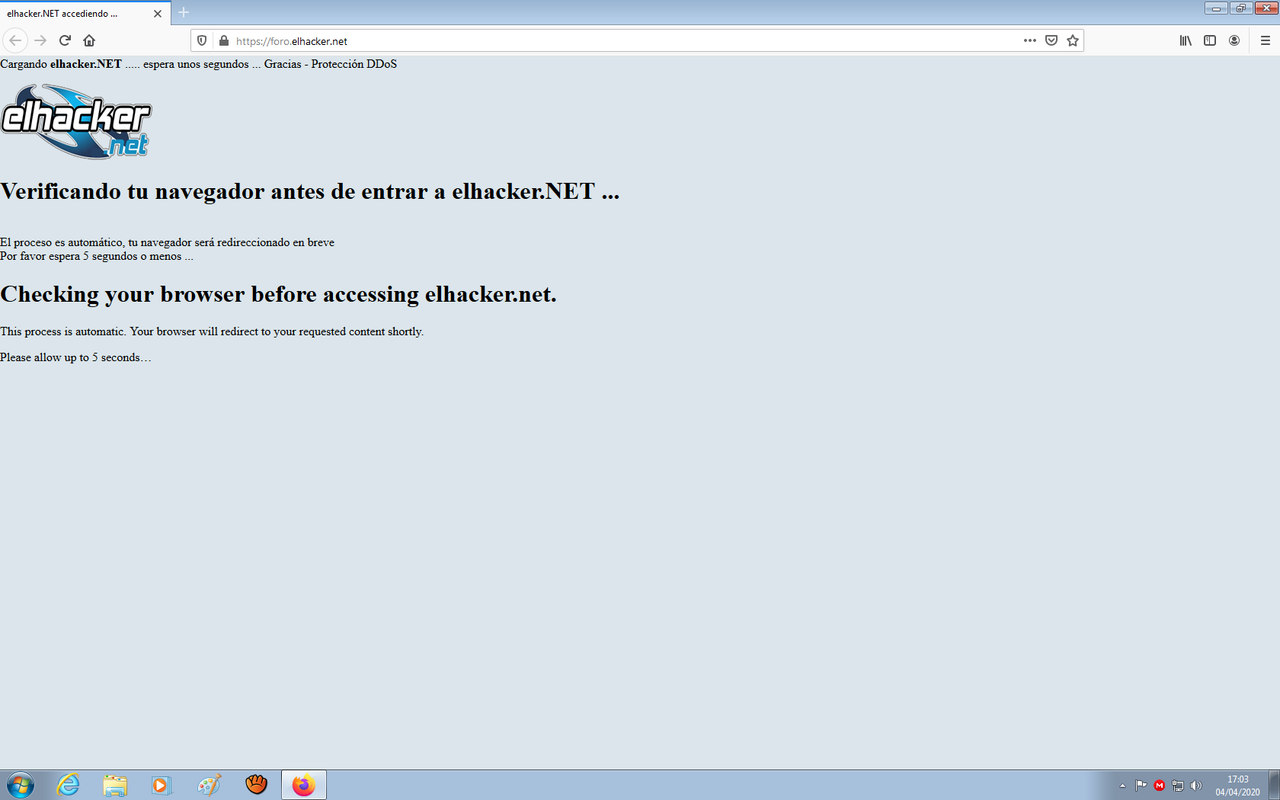Open the Windows Start menu
Viewport: 1280px width, 800px height.
(x=20, y=785)
